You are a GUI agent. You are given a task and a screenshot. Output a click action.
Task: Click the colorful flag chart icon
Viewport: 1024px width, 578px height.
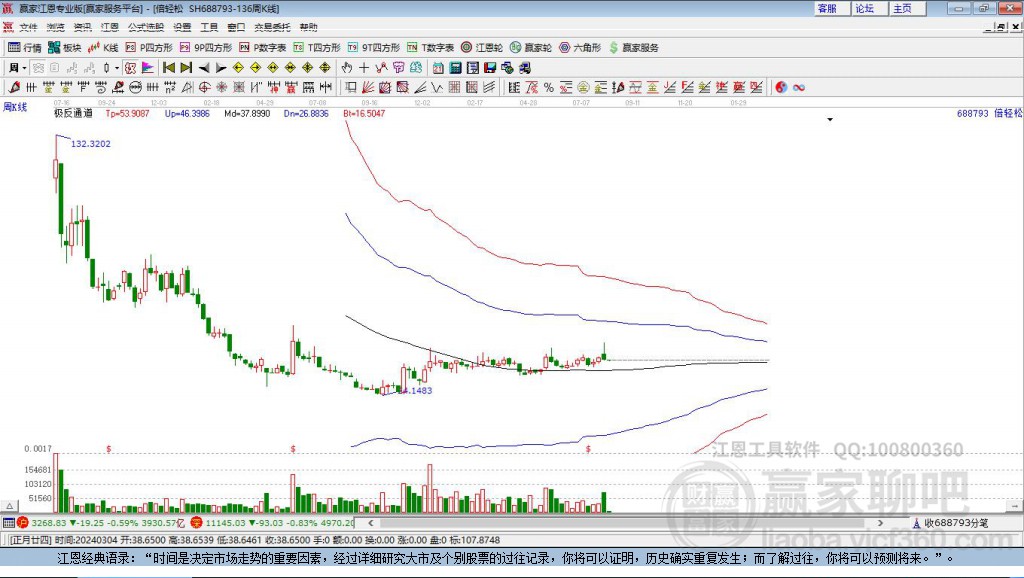coord(148,67)
